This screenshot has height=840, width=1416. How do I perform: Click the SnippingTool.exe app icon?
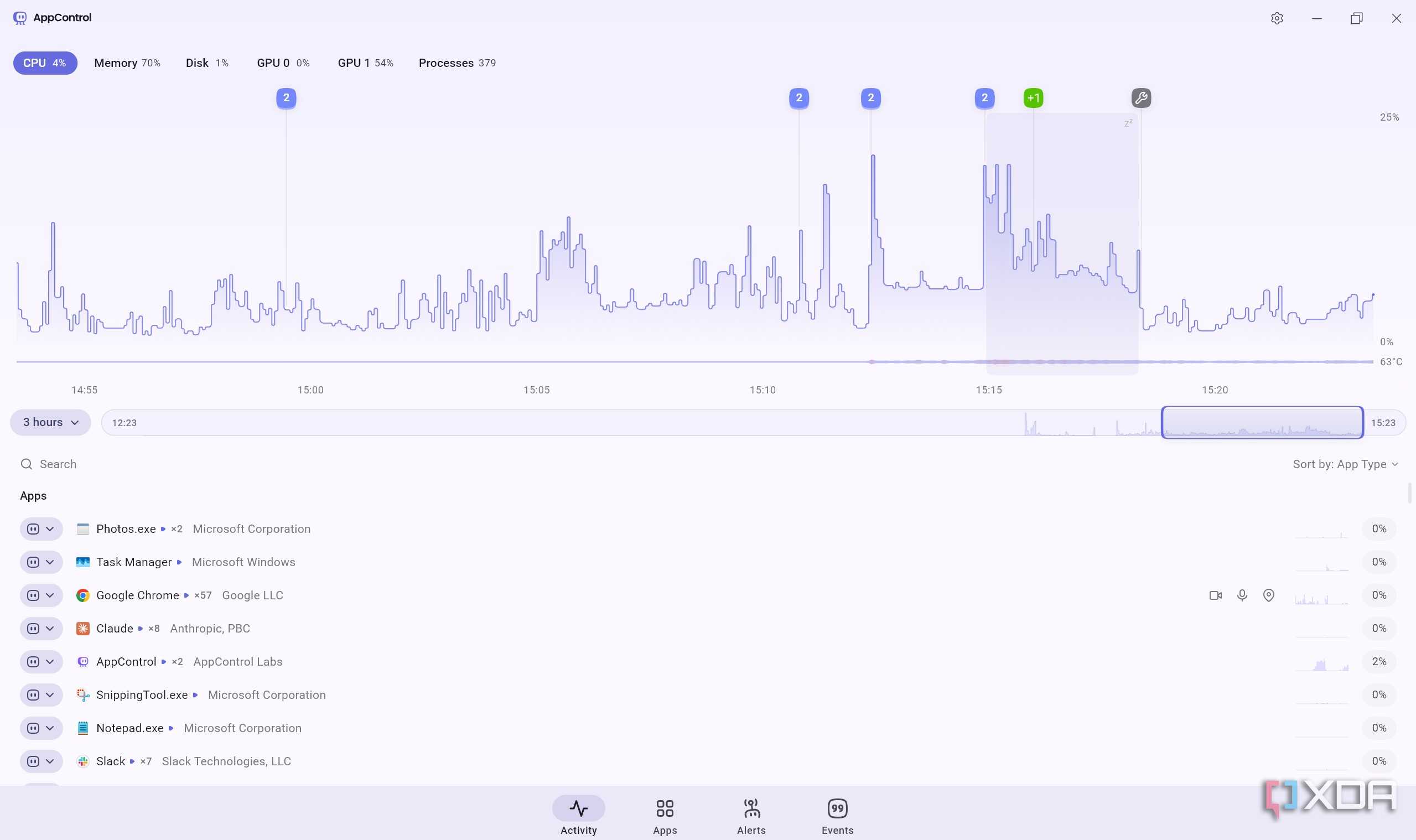pos(82,695)
